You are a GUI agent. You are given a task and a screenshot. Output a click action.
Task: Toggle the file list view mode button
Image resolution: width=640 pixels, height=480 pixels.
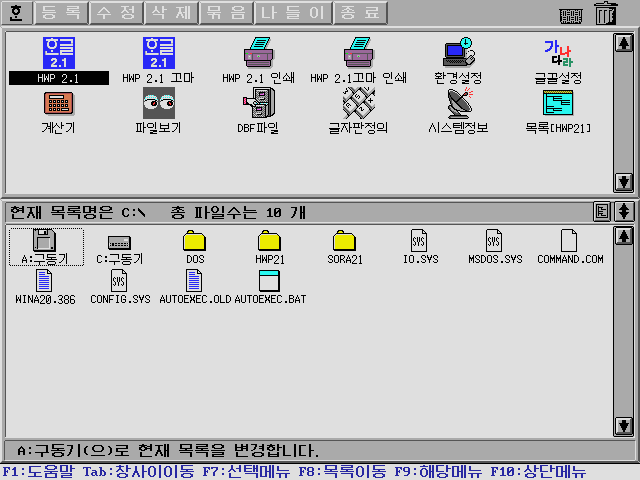602,211
